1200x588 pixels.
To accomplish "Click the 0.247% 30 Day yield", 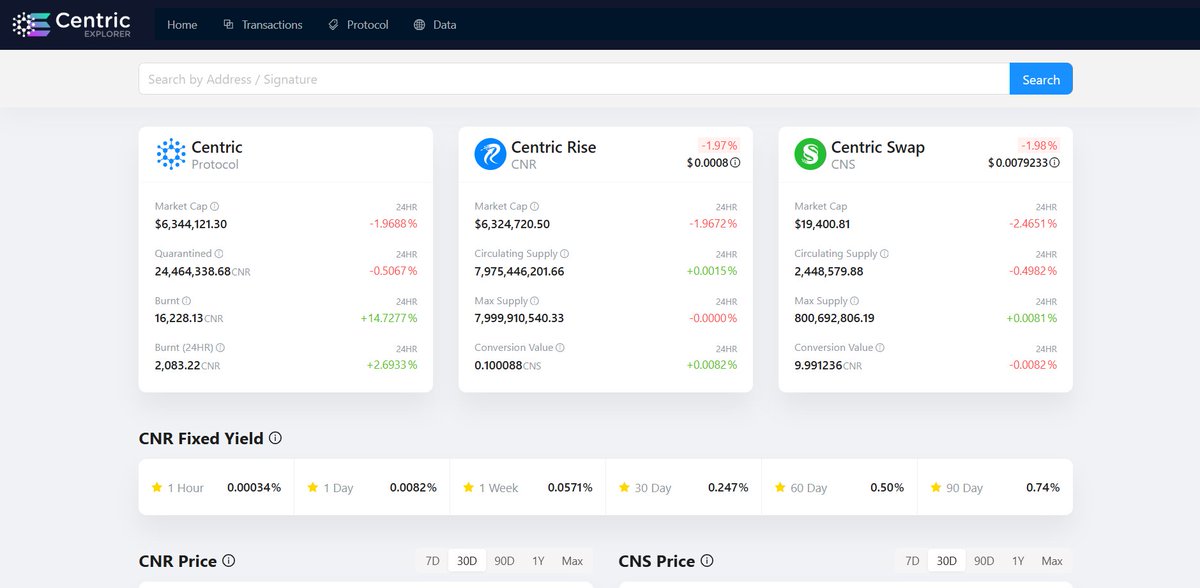I will [730, 487].
